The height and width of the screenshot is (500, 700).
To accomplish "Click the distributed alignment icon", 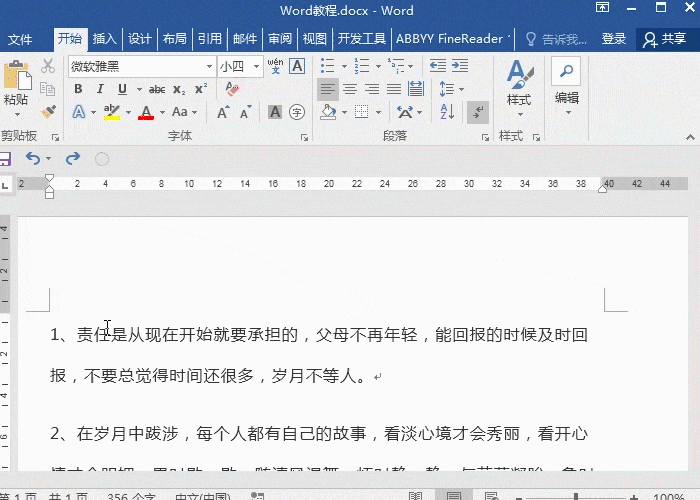I will point(416,89).
